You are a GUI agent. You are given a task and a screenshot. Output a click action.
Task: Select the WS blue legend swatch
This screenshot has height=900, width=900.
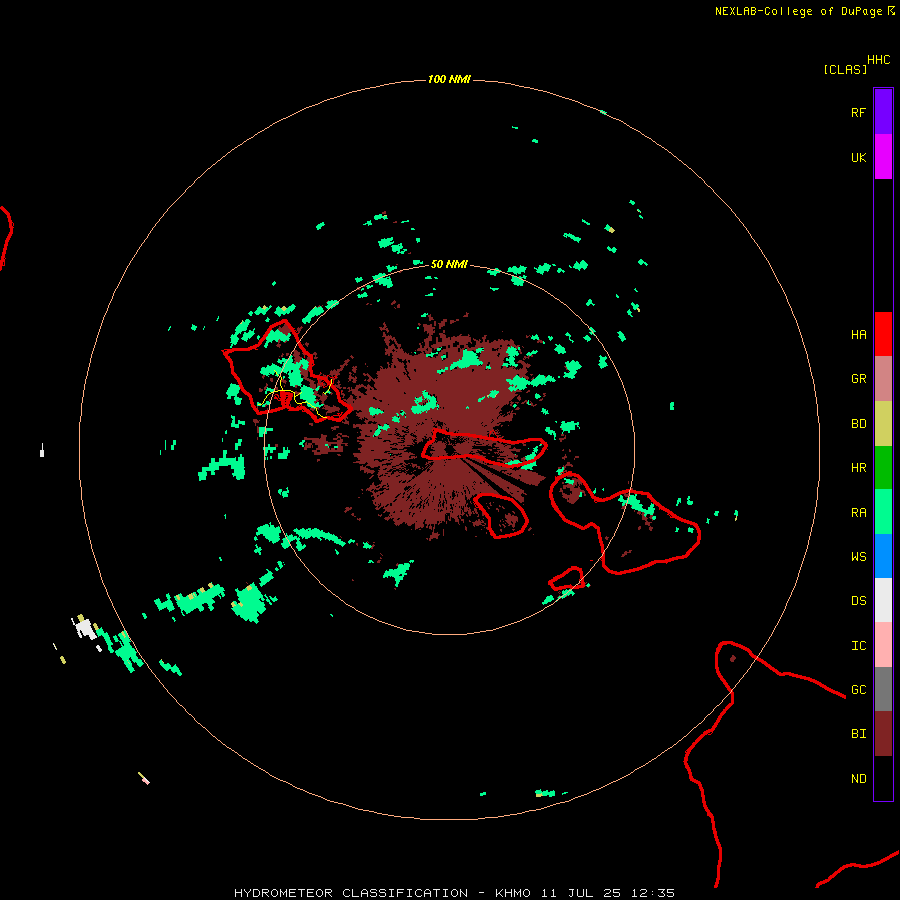point(883,556)
